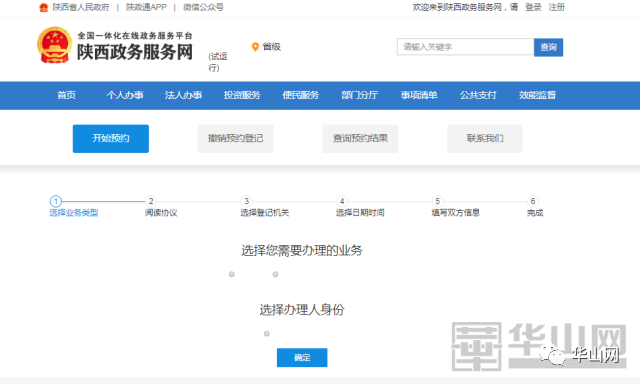Click the 选择办理人身份 heading
This screenshot has width=640, height=384.
click(x=302, y=310)
